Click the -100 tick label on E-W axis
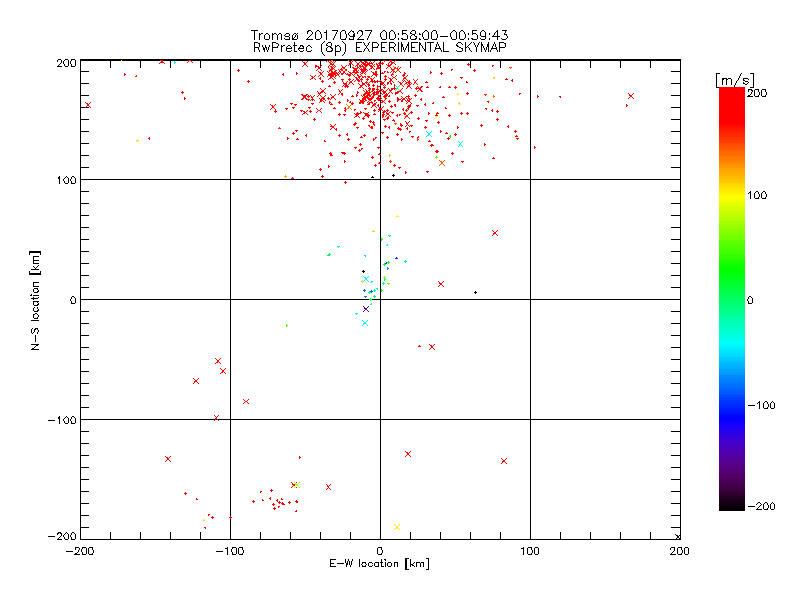 231,551
